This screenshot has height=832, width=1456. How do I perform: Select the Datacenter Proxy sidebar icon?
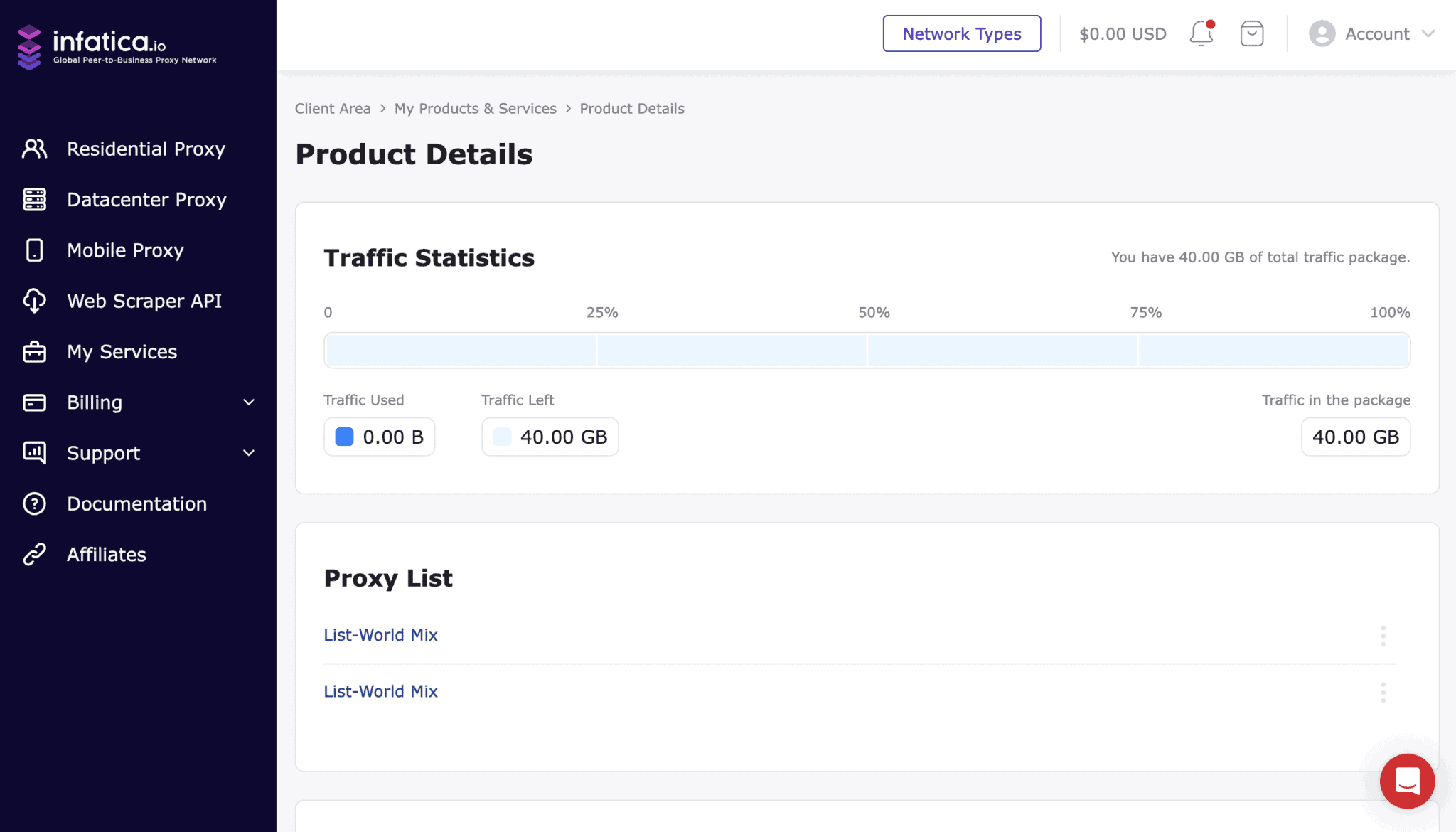(35, 200)
